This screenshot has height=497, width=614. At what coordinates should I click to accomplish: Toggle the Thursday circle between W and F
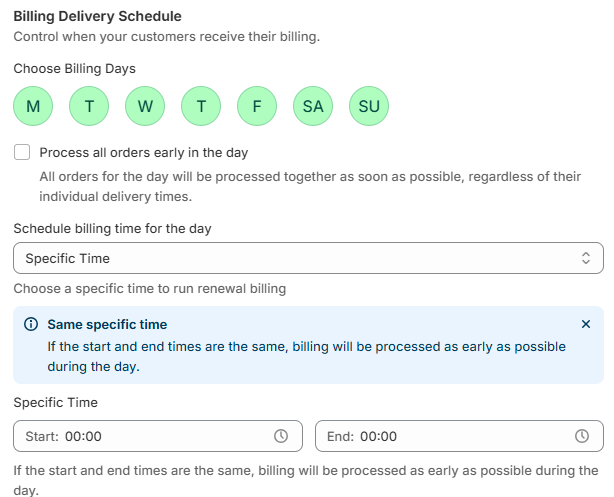tap(201, 106)
